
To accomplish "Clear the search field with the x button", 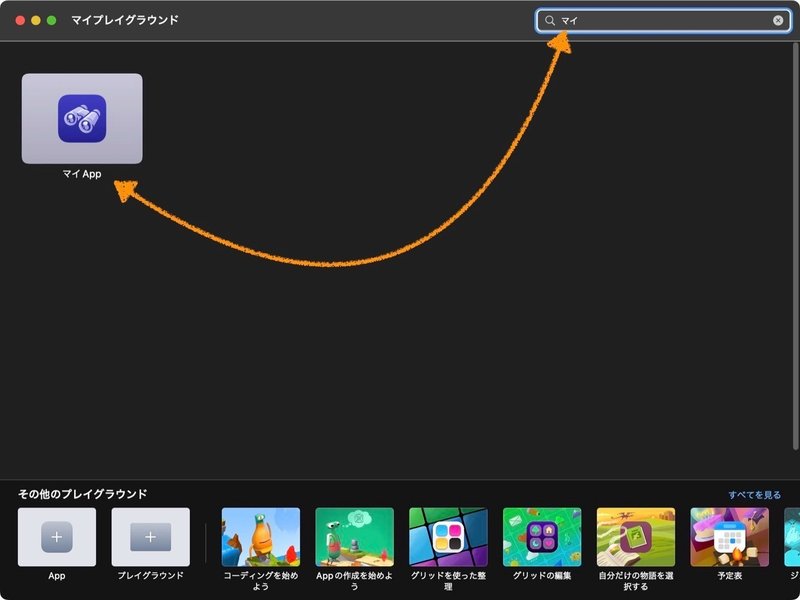I will click(778, 20).
